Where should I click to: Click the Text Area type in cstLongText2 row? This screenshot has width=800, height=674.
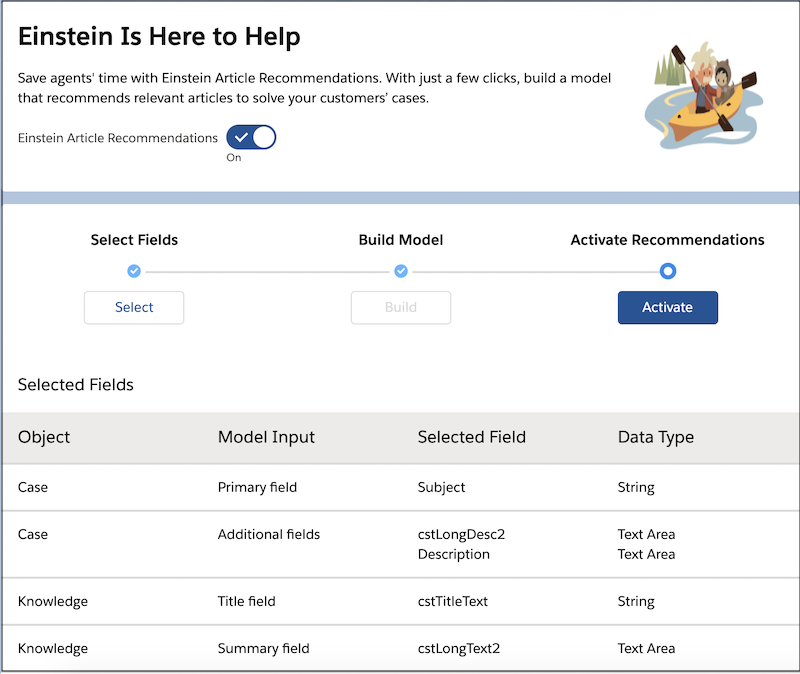[x=646, y=648]
